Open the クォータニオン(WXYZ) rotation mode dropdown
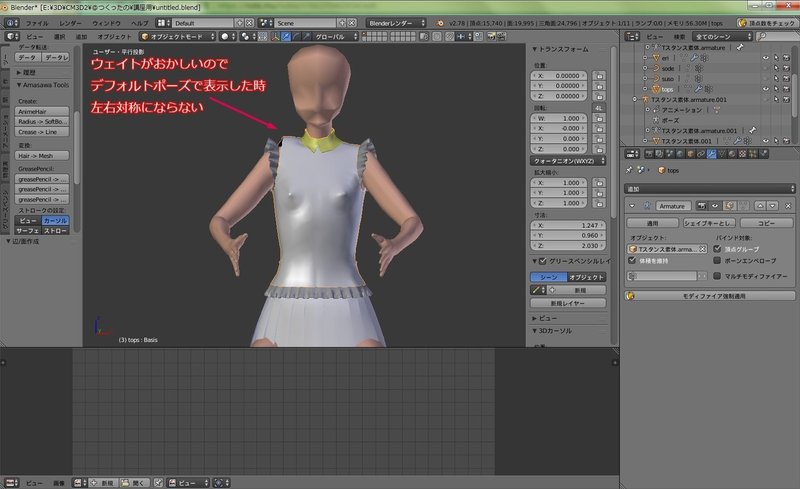The width and height of the screenshot is (800, 489). click(x=568, y=160)
